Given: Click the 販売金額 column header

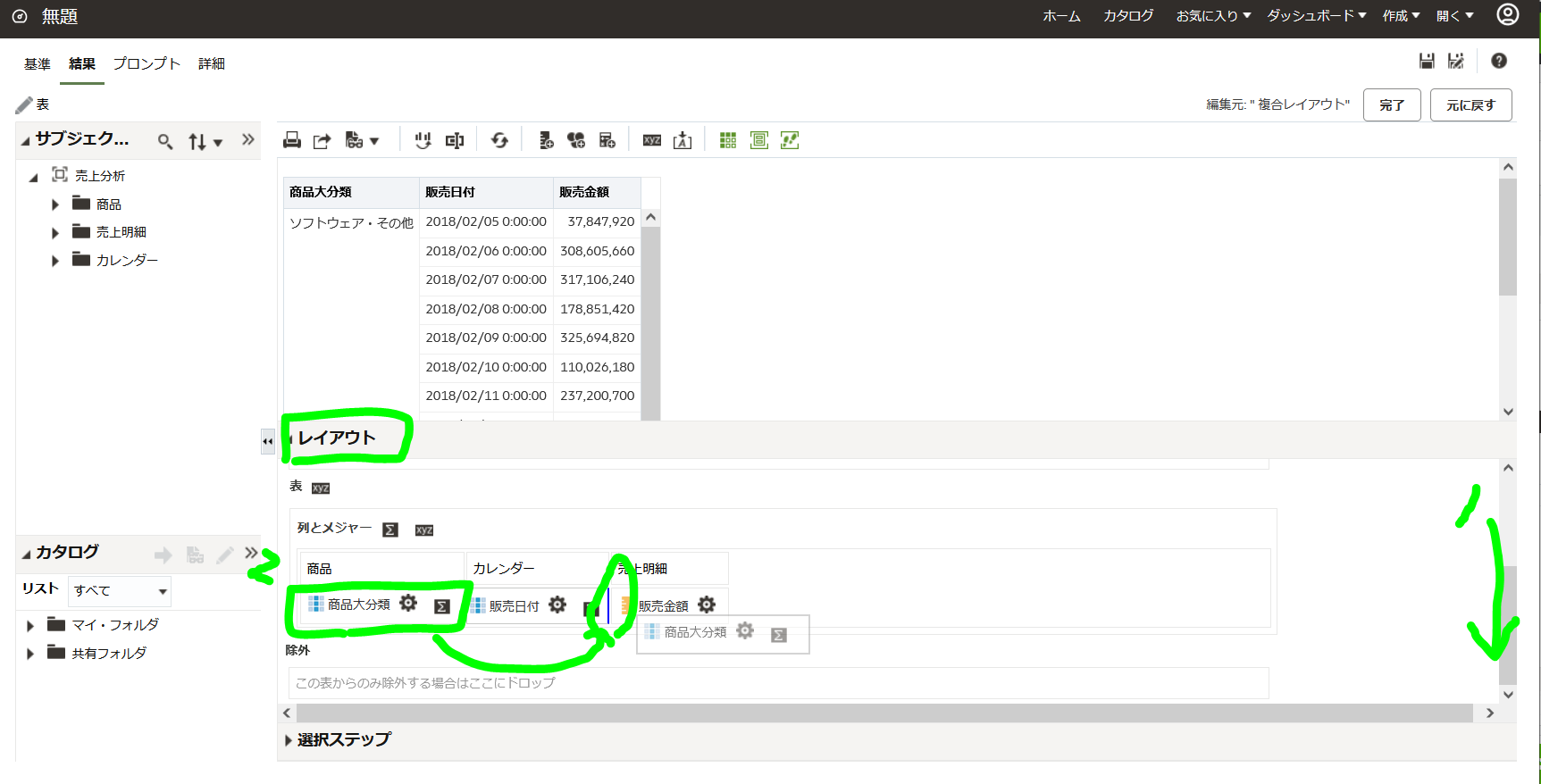Looking at the screenshot, I should [x=597, y=192].
